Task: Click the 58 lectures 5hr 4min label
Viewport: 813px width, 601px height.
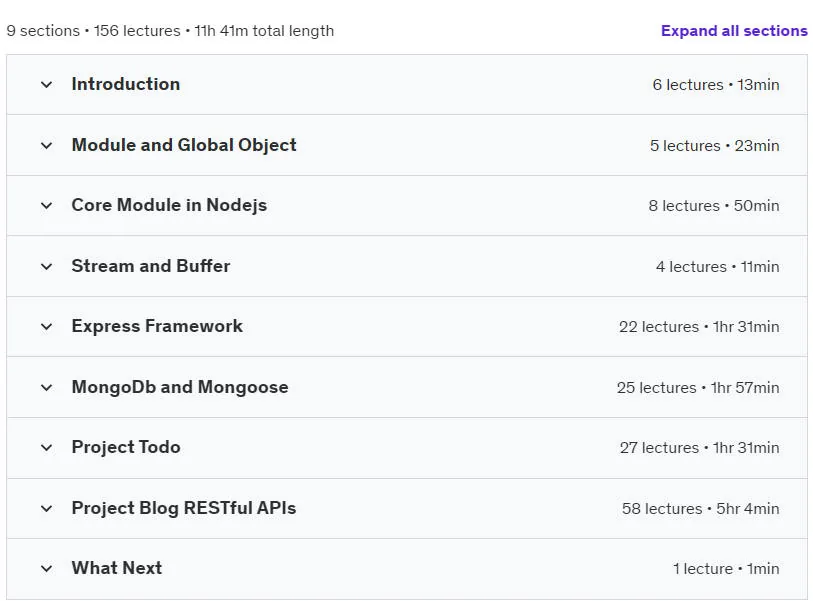Action: click(x=700, y=509)
